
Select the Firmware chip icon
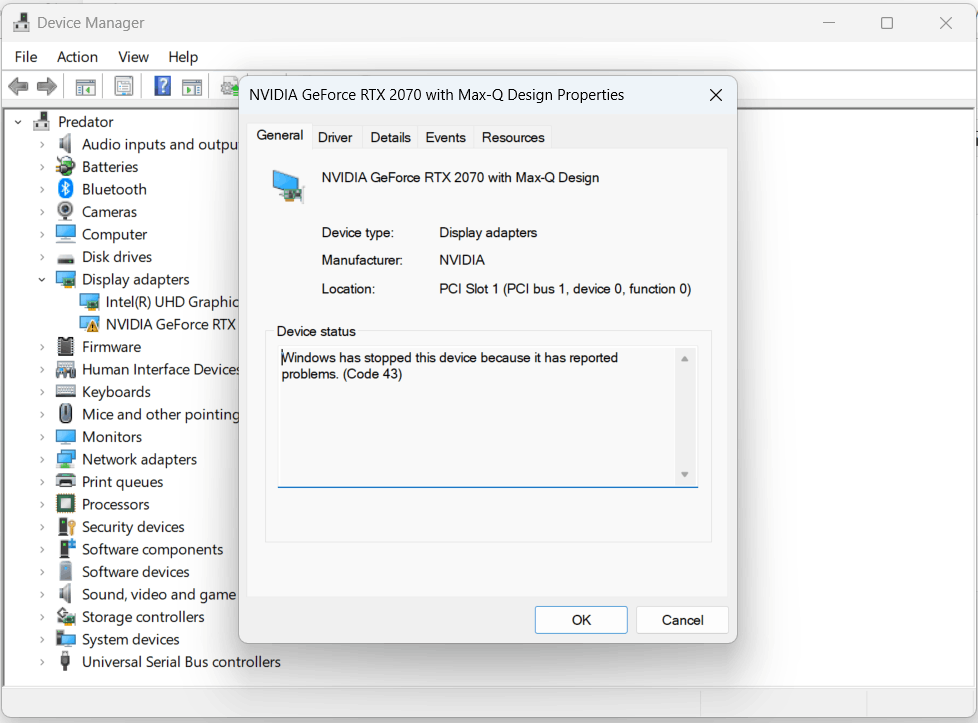pos(65,346)
